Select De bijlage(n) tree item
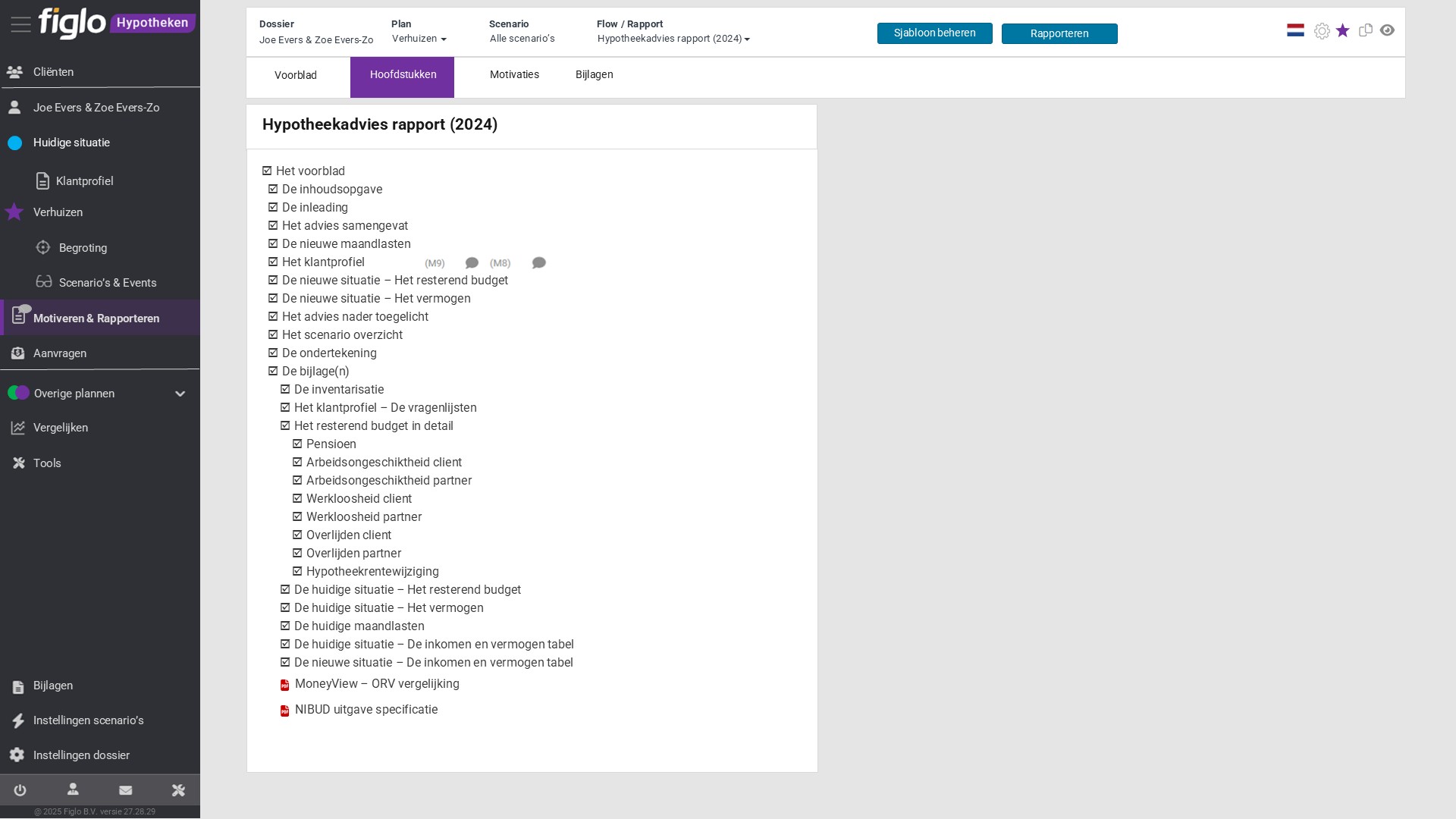Image resolution: width=1456 pixels, height=819 pixels. 315,372
